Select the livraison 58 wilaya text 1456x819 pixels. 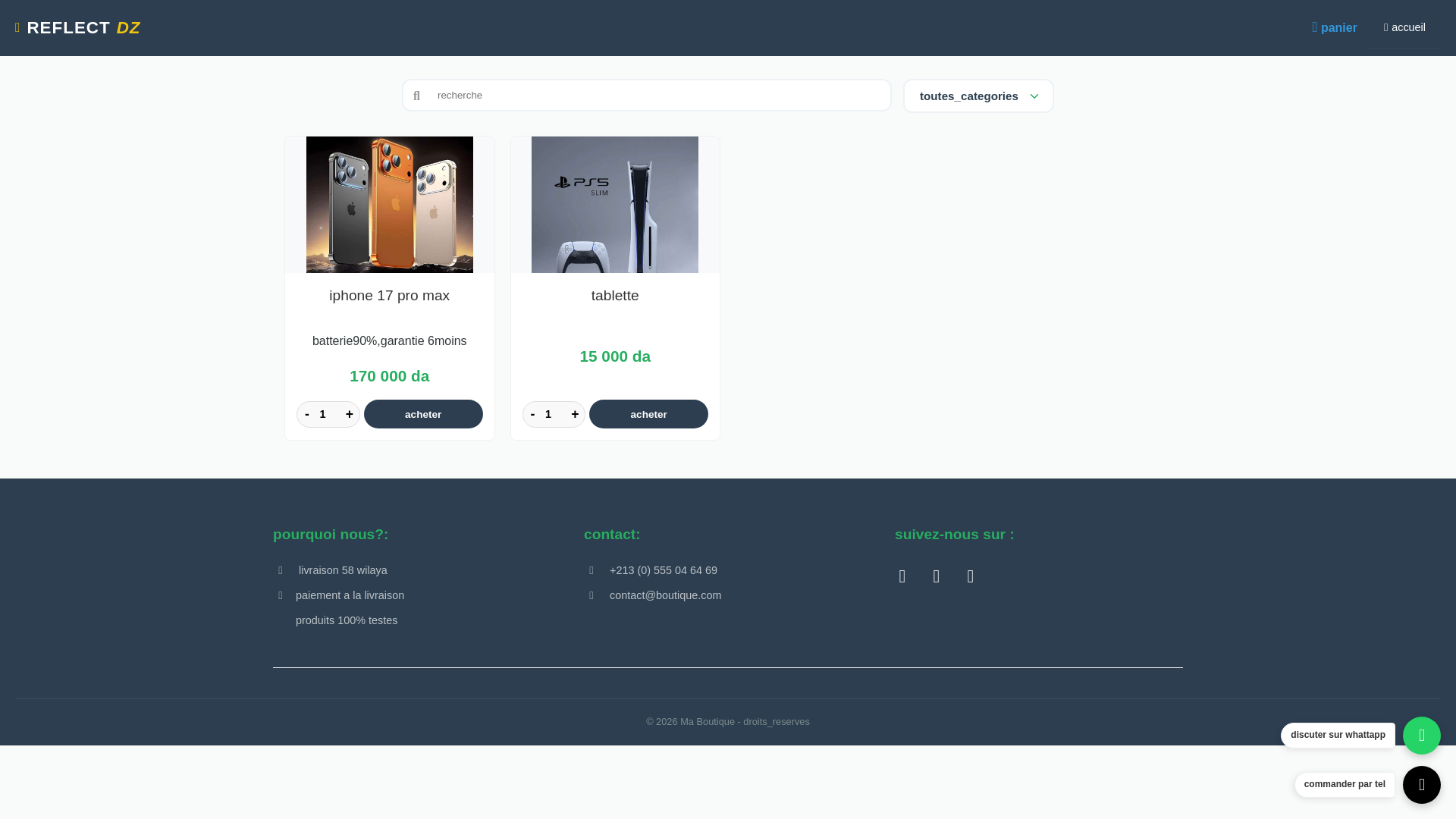click(343, 570)
